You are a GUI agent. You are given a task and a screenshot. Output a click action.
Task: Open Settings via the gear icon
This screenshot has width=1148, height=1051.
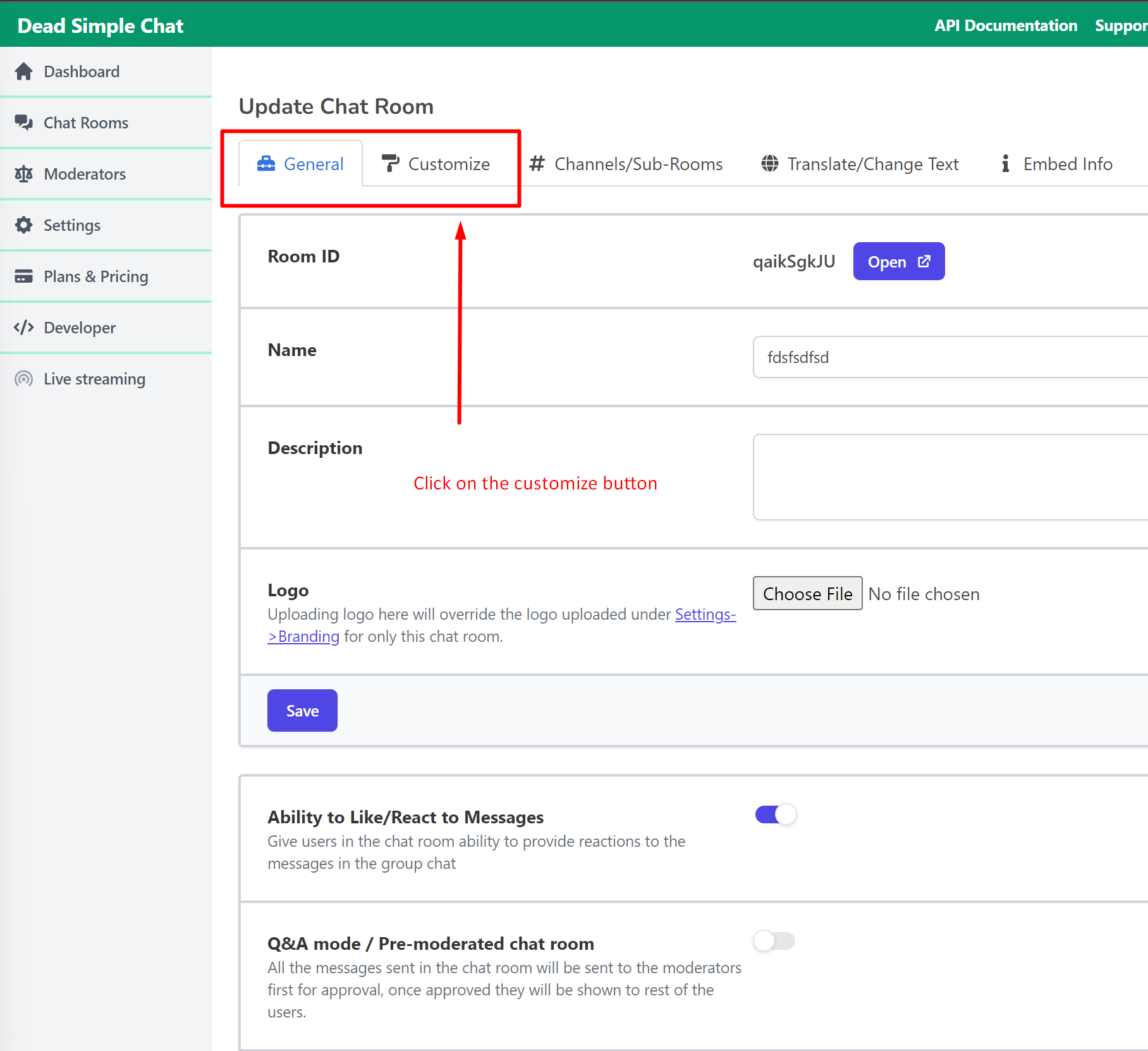coord(24,224)
